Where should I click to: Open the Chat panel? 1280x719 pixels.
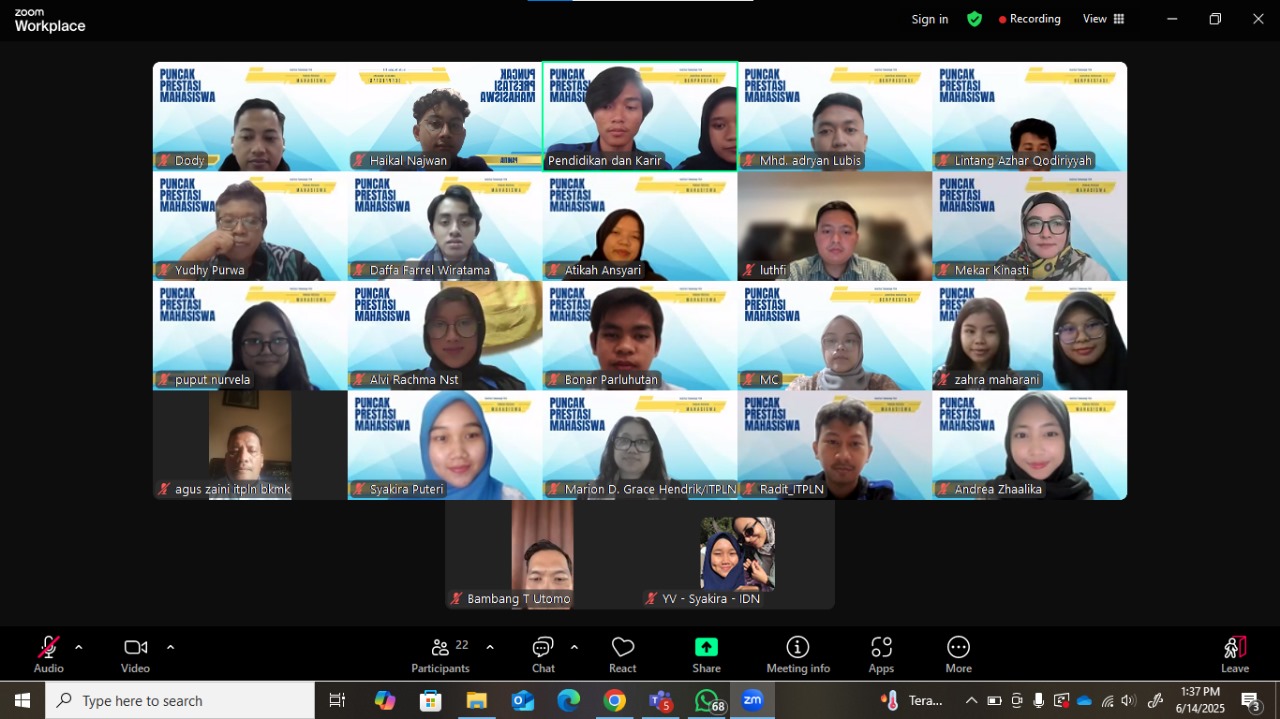pyautogui.click(x=543, y=654)
